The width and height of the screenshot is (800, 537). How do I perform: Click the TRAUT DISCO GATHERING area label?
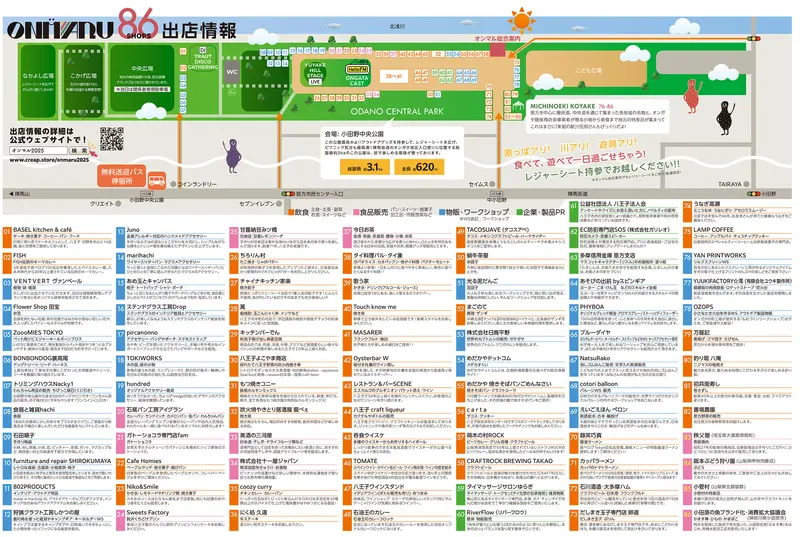point(203,61)
